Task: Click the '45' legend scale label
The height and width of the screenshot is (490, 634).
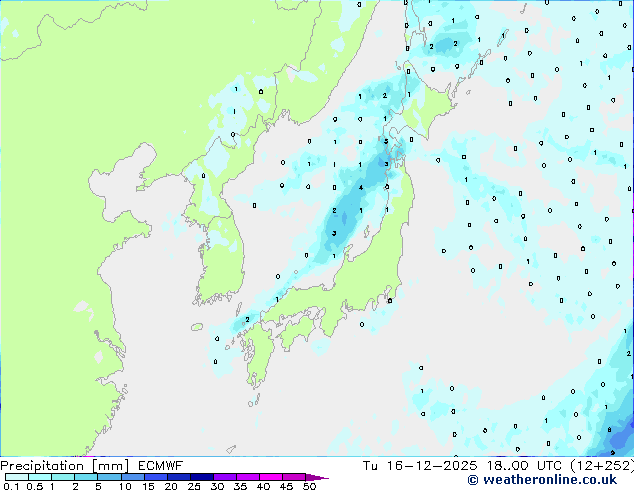Action: [x=286, y=486]
